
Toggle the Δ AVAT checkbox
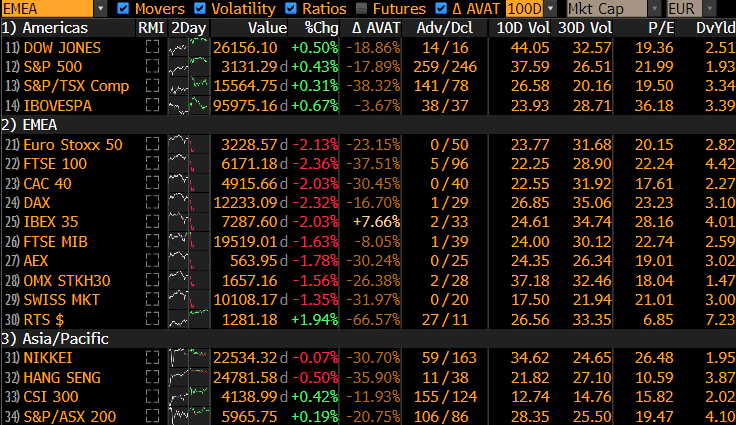click(x=441, y=8)
